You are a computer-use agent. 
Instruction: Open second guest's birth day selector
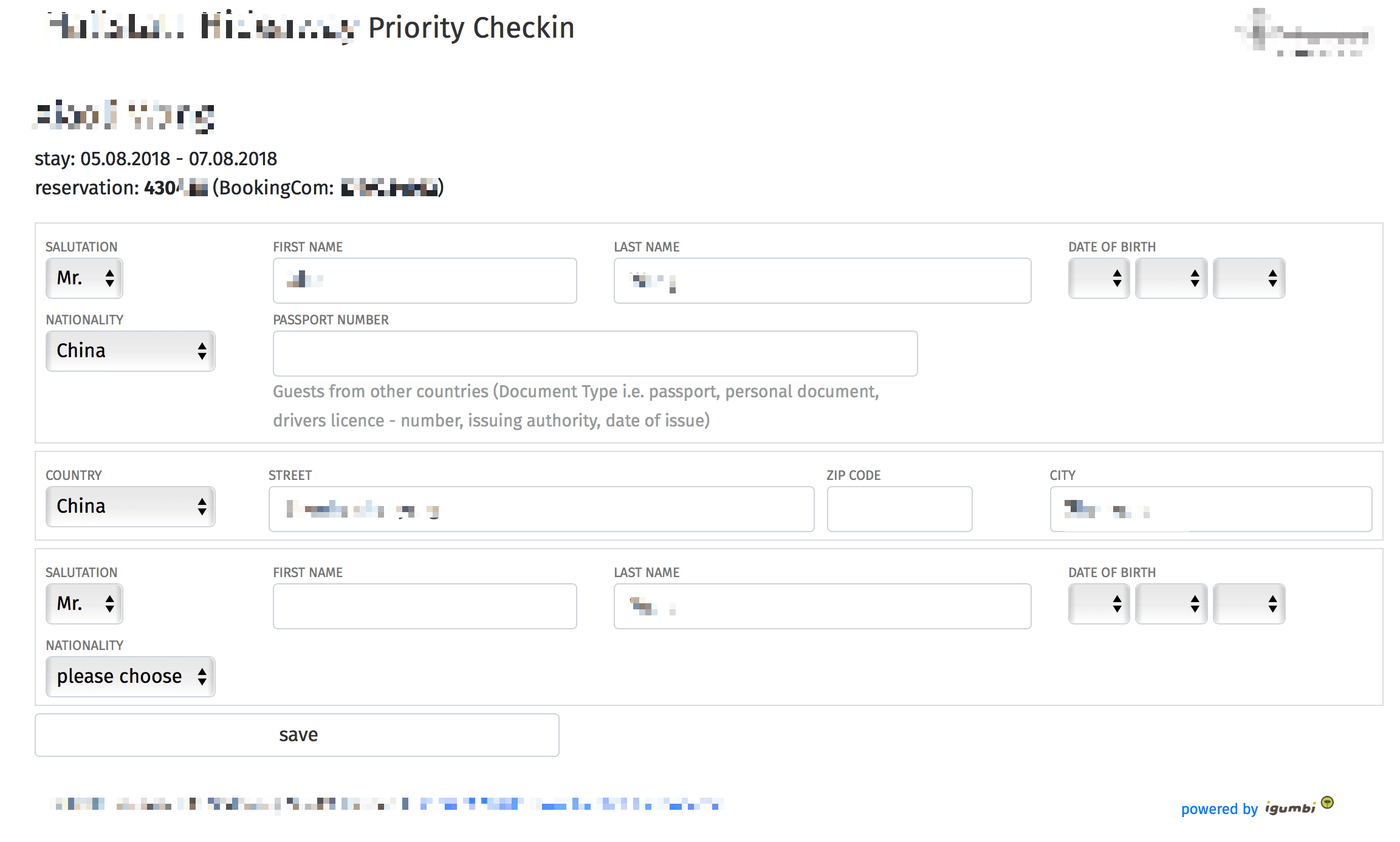coord(1099,604)
